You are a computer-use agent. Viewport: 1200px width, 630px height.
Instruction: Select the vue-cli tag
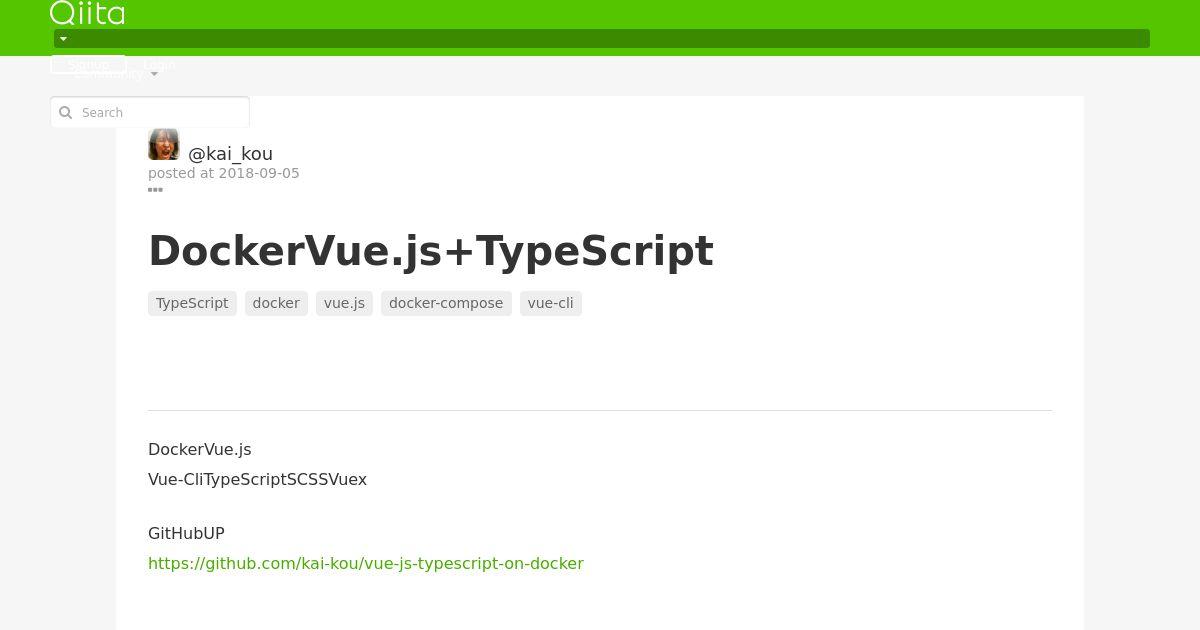(x=551, y=303)
